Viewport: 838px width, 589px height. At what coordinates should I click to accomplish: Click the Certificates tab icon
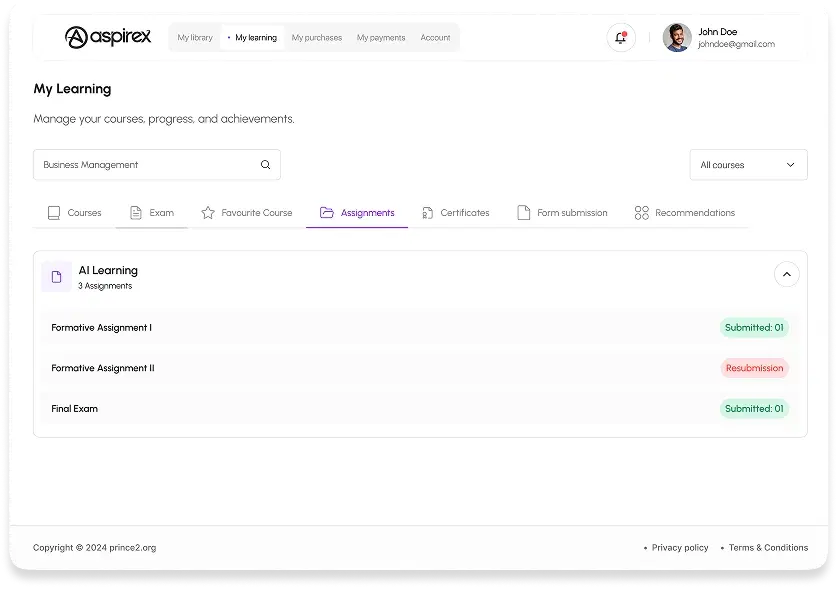(x=427, y=213)
